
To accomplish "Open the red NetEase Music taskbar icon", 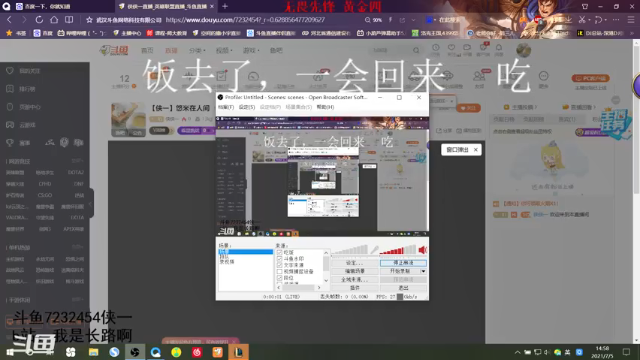I will pos(197,351).
